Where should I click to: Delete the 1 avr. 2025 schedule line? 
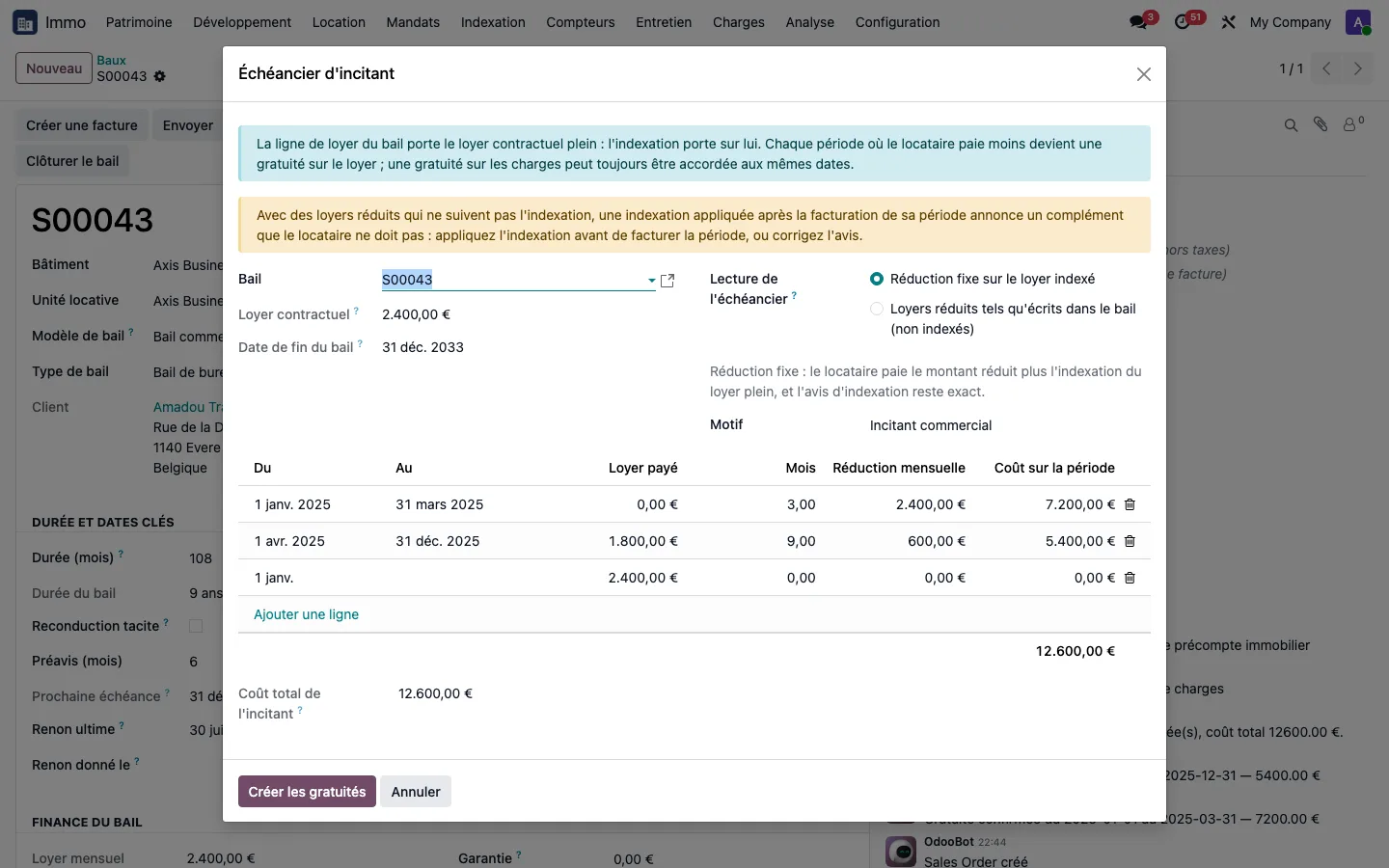(1130, 541)
